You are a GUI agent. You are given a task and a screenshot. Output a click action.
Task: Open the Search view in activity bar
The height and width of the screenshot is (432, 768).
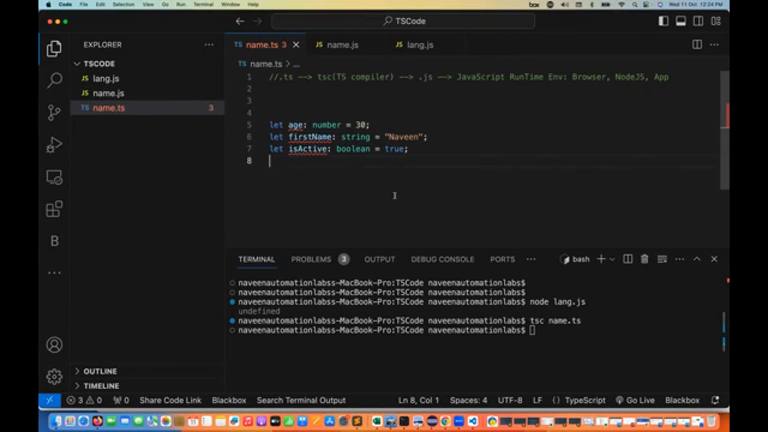coord(54,80)
